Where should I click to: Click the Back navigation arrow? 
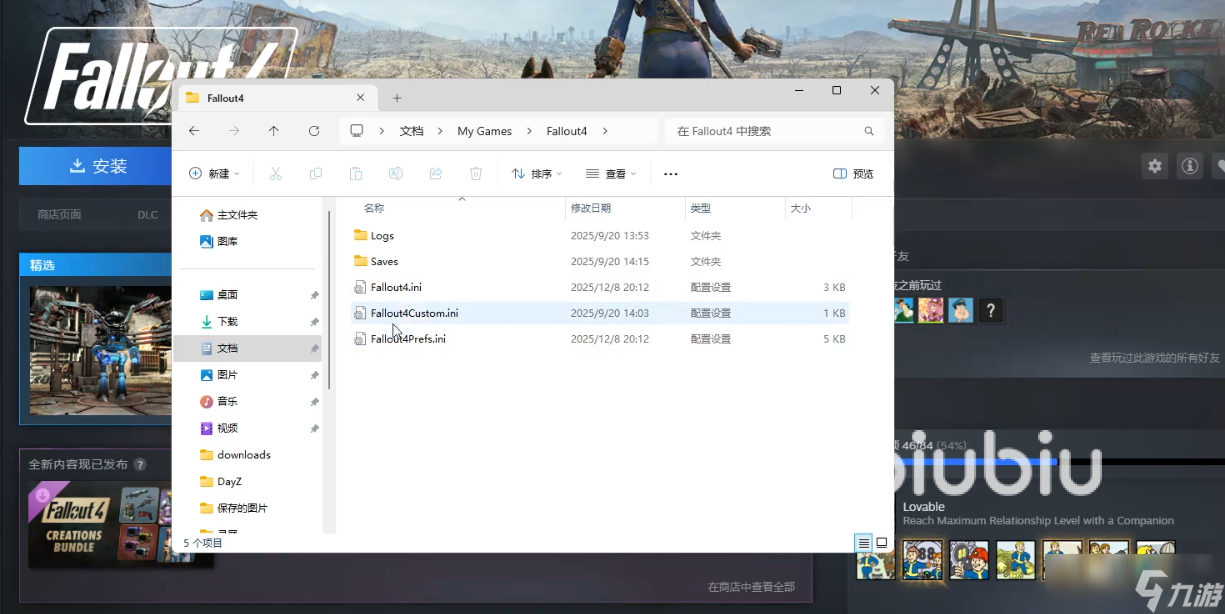194,131
